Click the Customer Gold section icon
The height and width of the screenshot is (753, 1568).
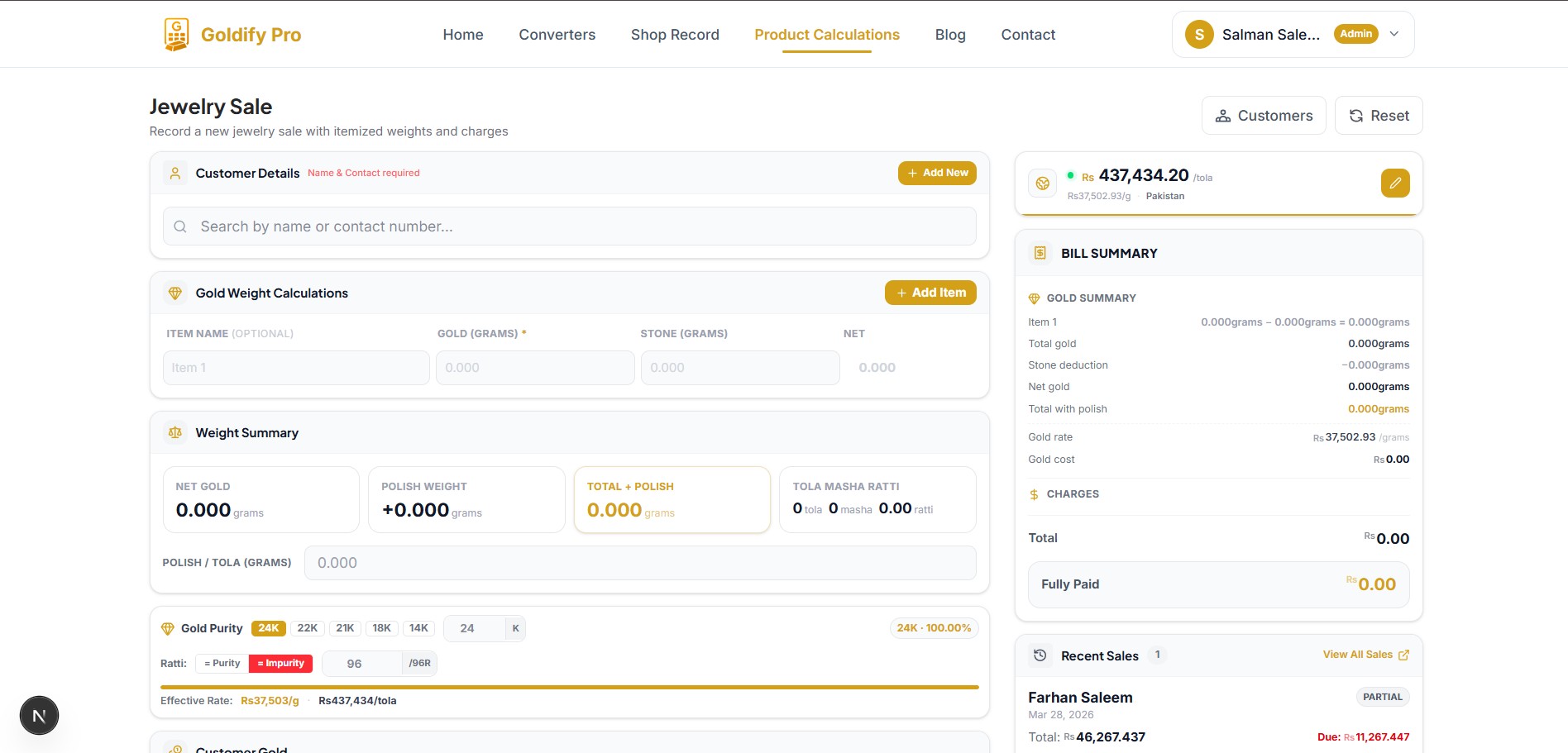pos(175,748)
